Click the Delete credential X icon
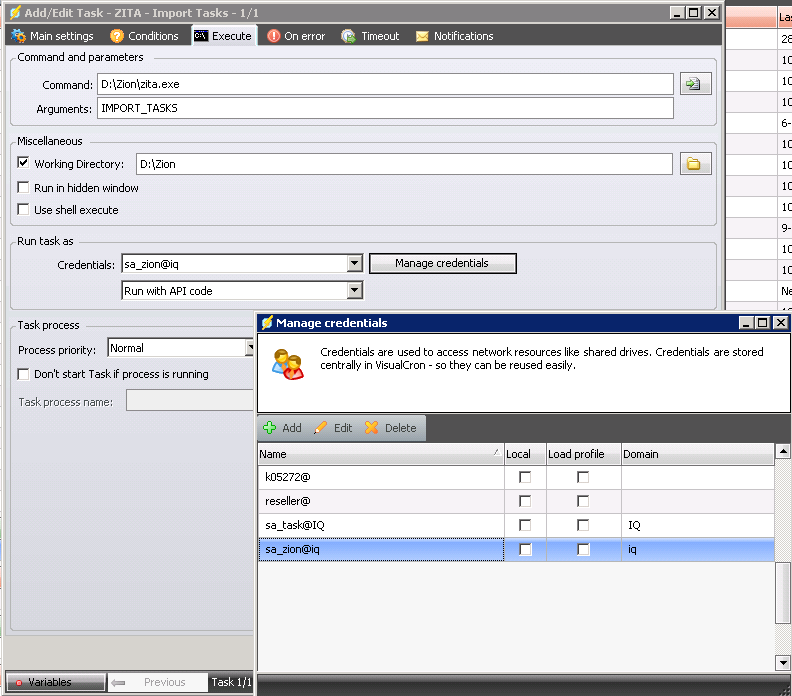 click(x=372, y=428)
